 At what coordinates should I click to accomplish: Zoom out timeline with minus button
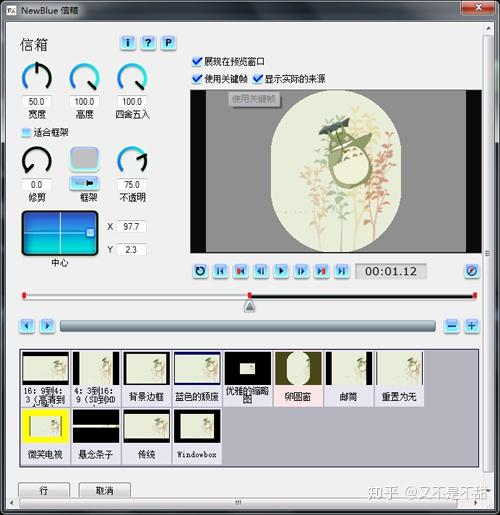(x=452, y=326)
